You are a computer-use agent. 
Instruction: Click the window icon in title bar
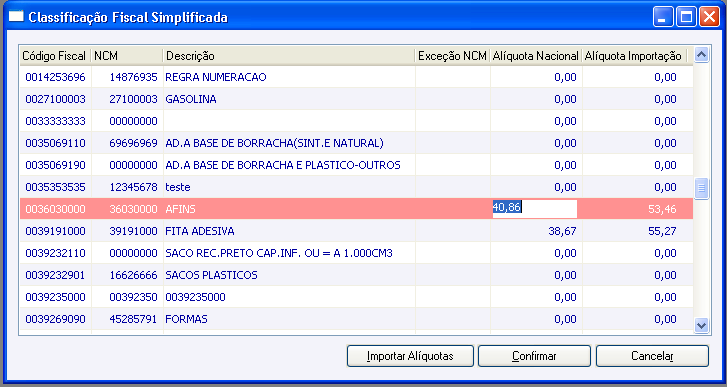[16, 17]
